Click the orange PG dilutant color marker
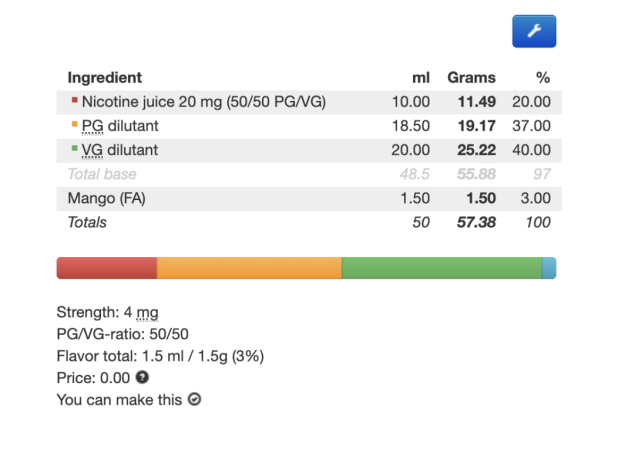Screen dimensions: 625x450 coord(75,124)
